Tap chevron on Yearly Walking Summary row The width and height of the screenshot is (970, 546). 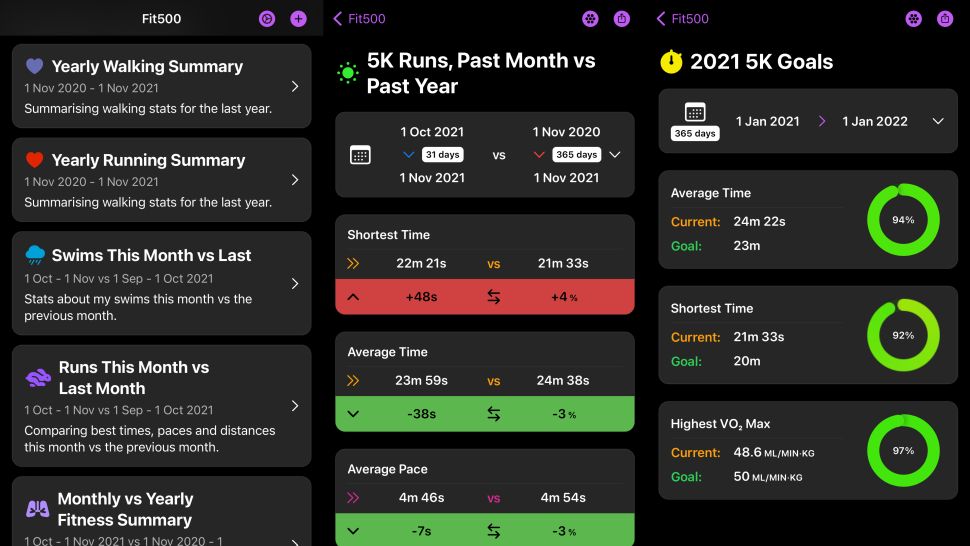295,87
